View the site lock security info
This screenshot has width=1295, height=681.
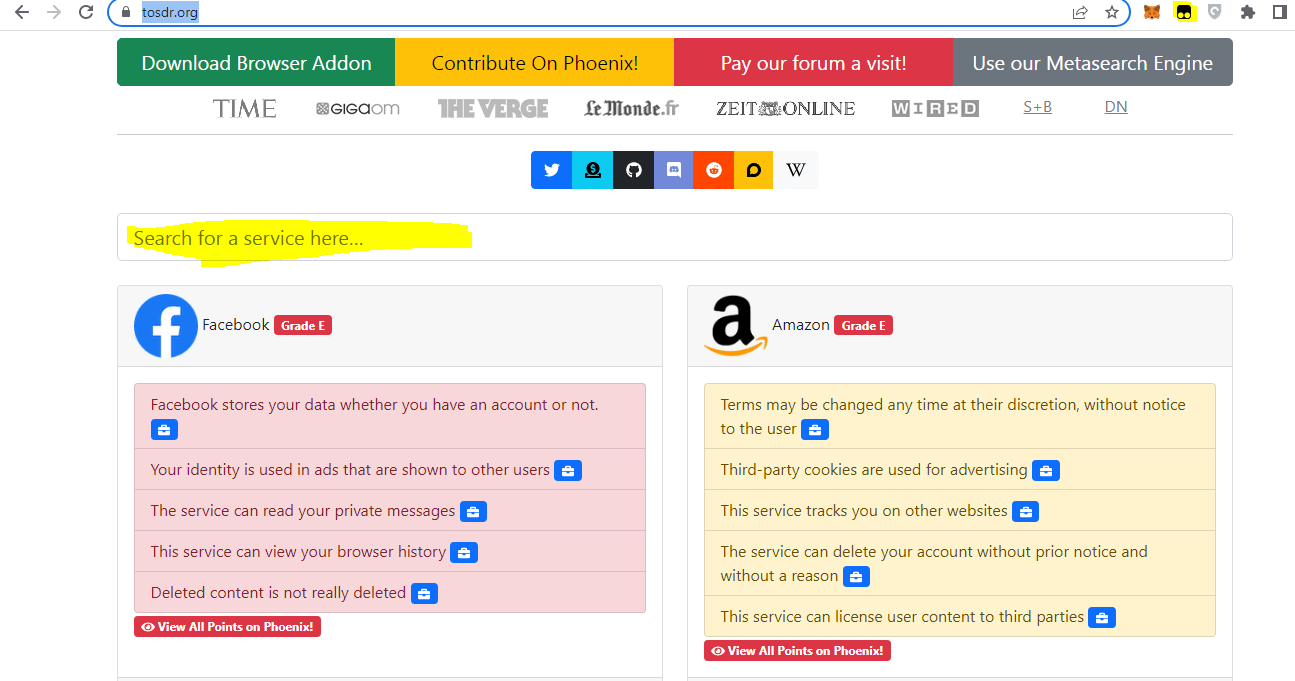(125, 12)
